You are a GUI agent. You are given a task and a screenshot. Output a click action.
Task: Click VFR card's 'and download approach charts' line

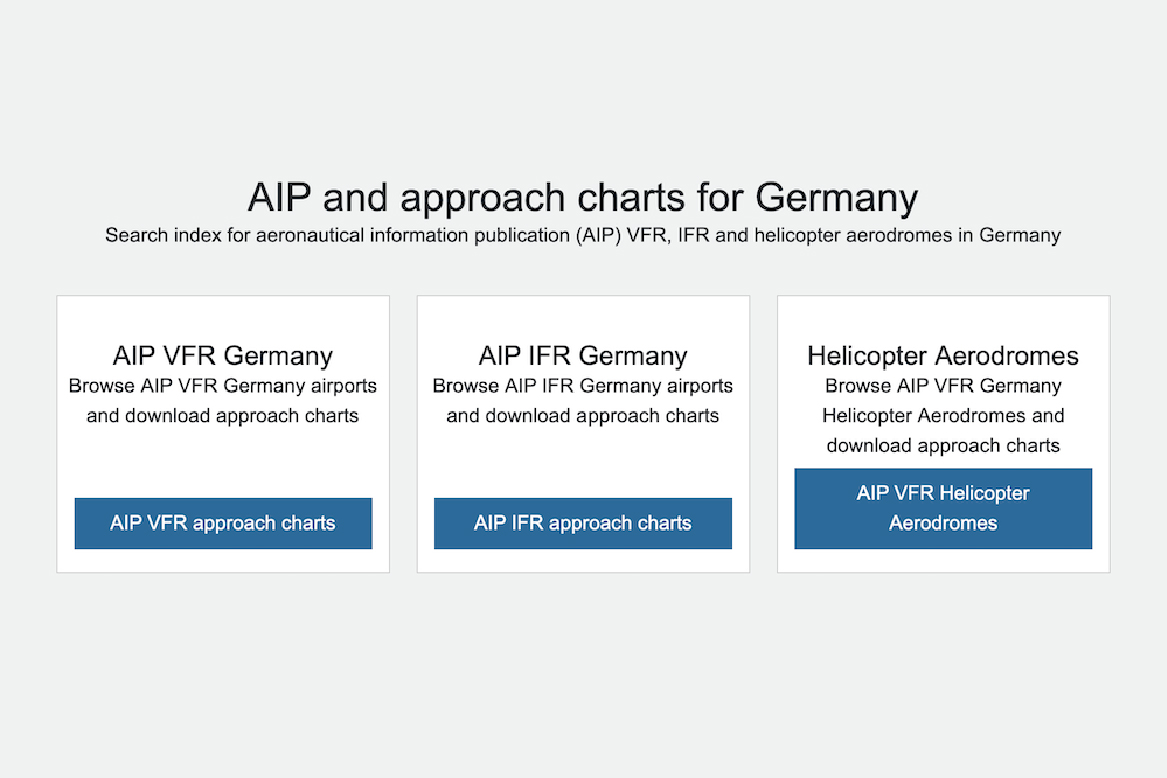coord(223,416)
